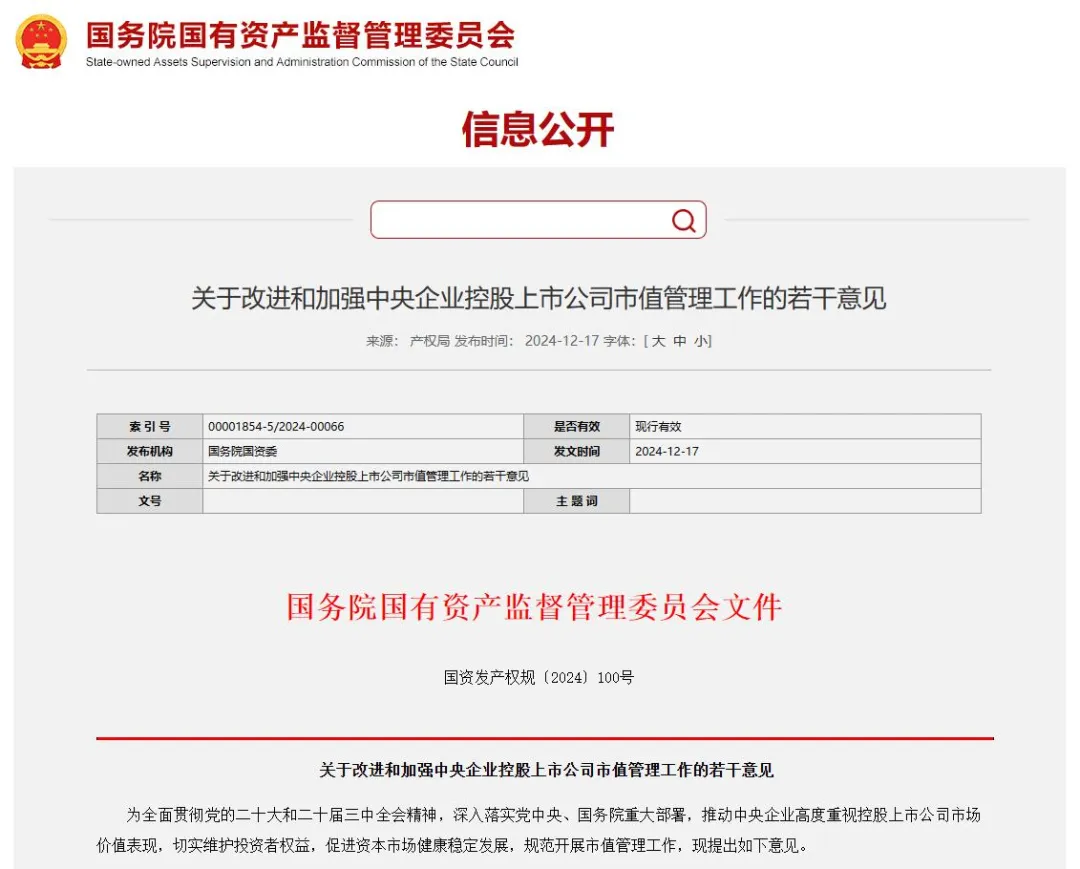Select the 主题词 header cell

576,501
